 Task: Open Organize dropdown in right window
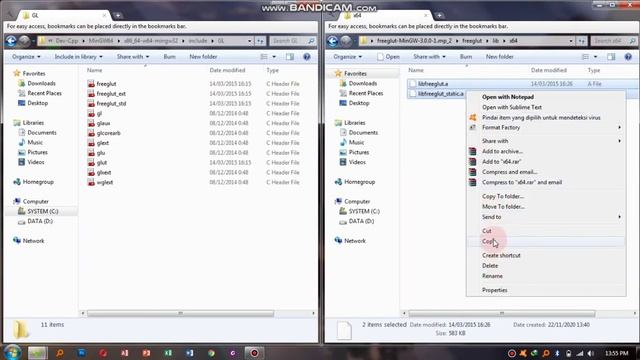[x=347, y=57]
